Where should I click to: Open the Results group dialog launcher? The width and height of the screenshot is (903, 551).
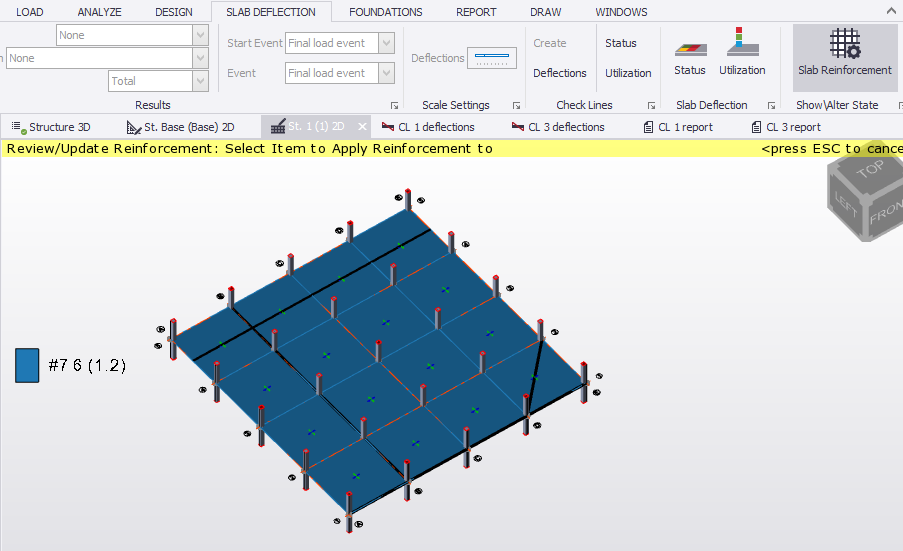(x=394, y=105)
